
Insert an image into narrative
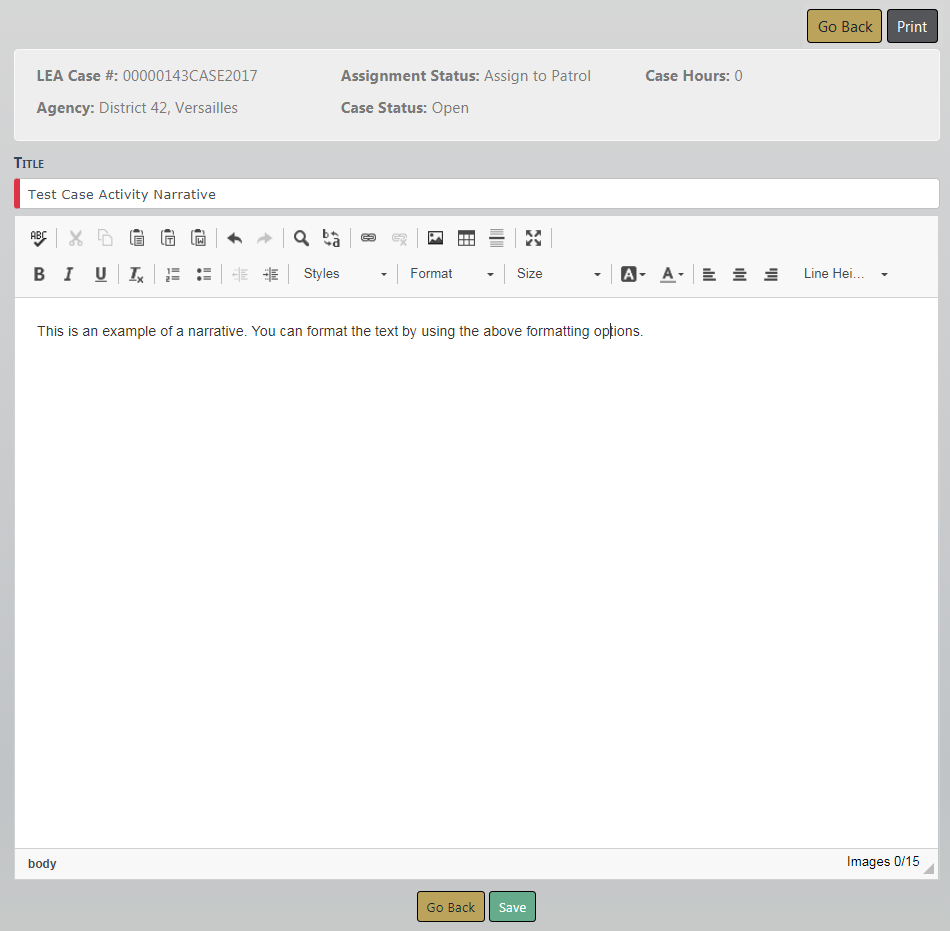pos(435,238)
